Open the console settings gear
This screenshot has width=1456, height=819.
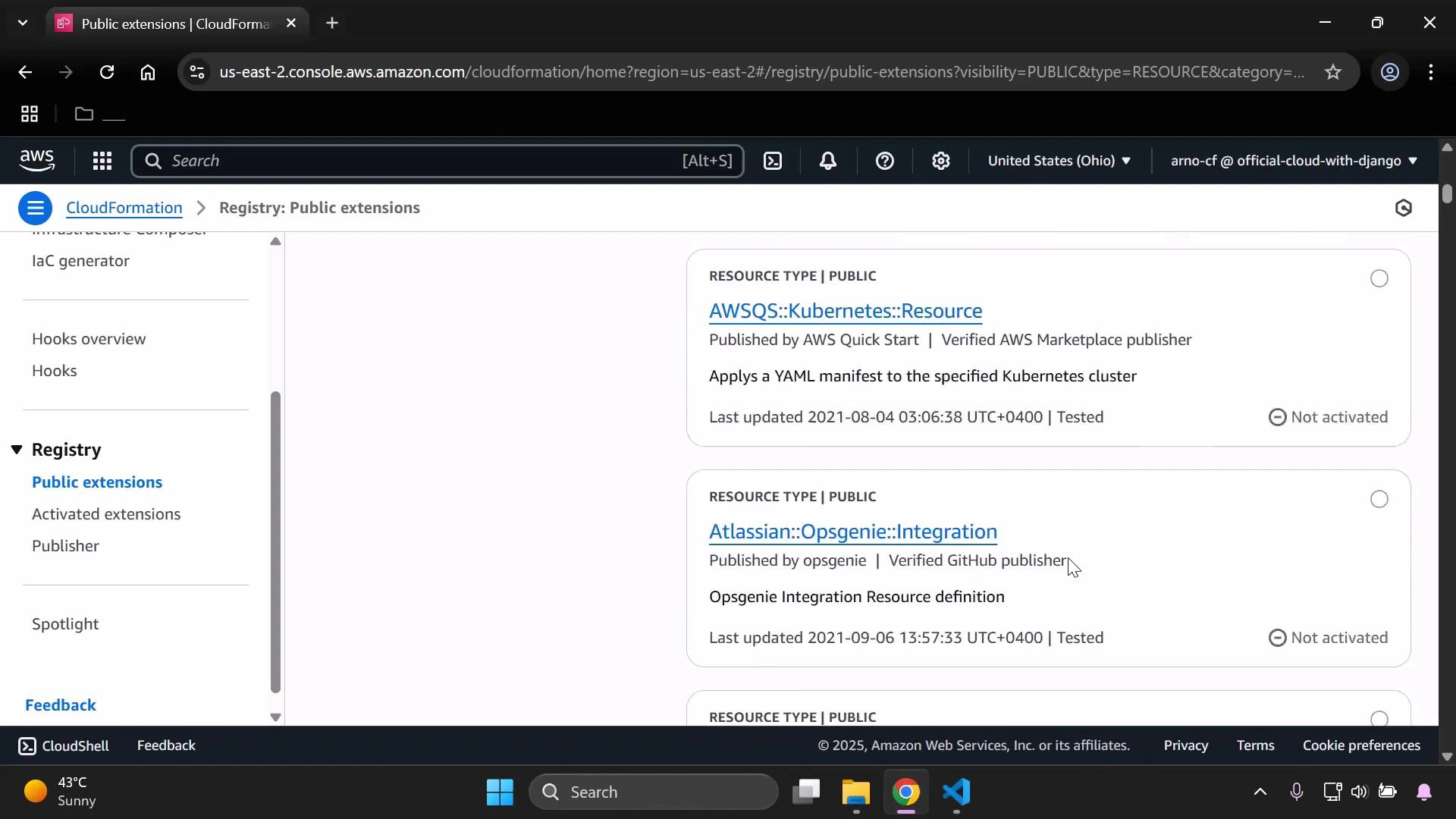[x=940, y=161]
